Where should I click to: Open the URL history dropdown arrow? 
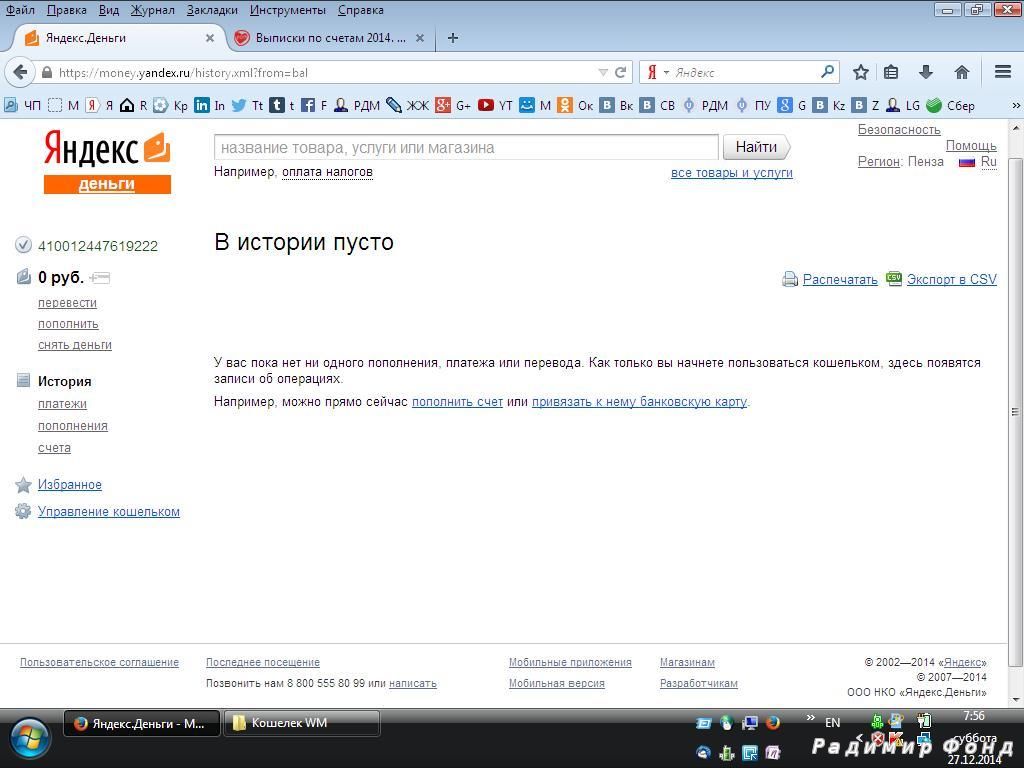[603, 72]
